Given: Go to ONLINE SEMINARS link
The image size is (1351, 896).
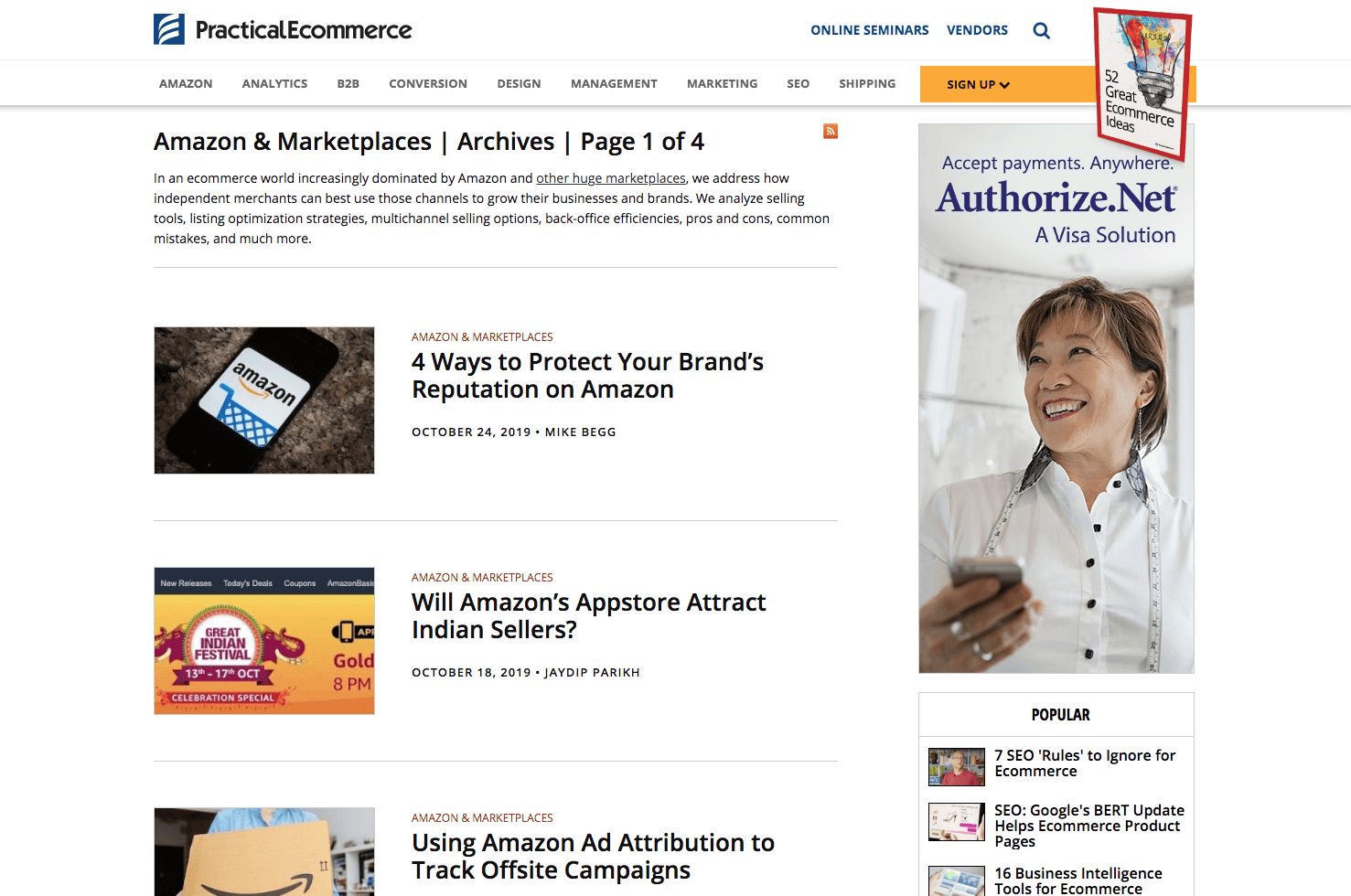Looking at the screenshot, I should 869,30.
